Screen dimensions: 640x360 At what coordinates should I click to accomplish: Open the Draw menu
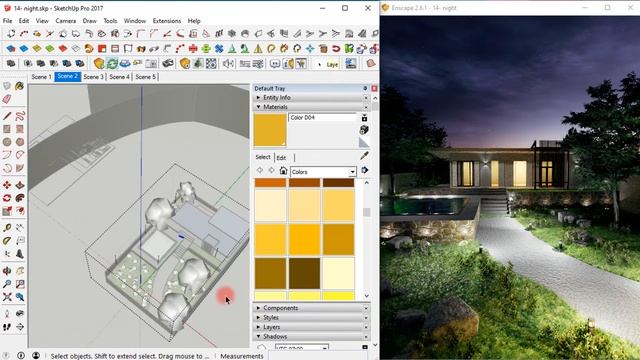pos(89,20)
